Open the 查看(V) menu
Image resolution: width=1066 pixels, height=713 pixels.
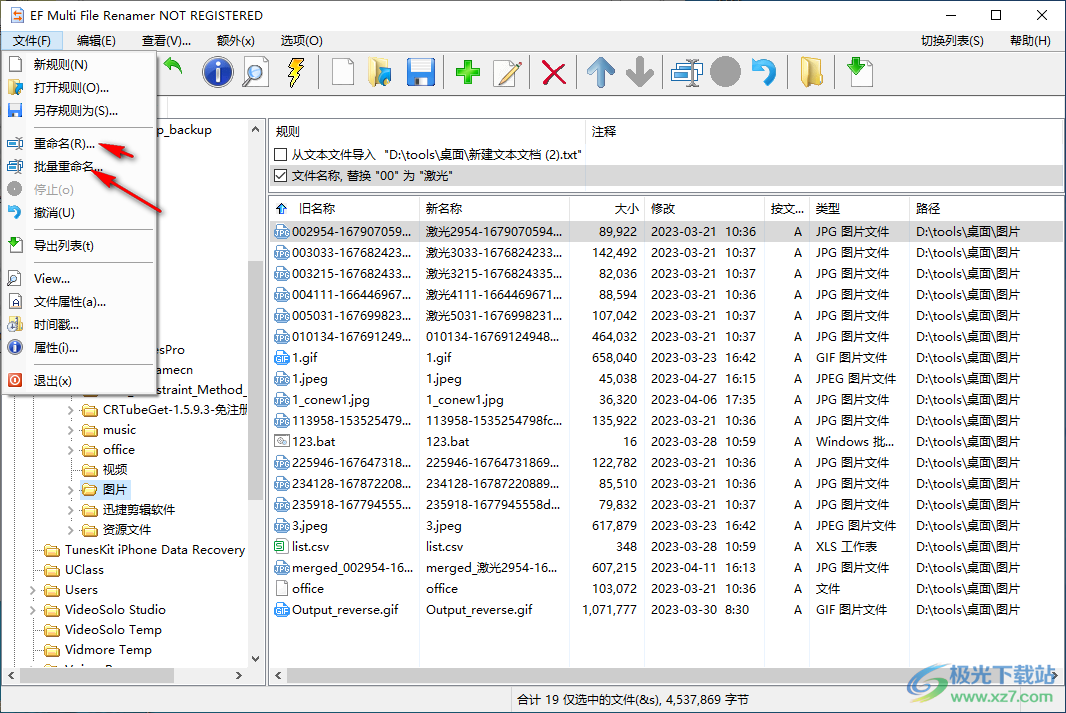[x=166, y=41]
